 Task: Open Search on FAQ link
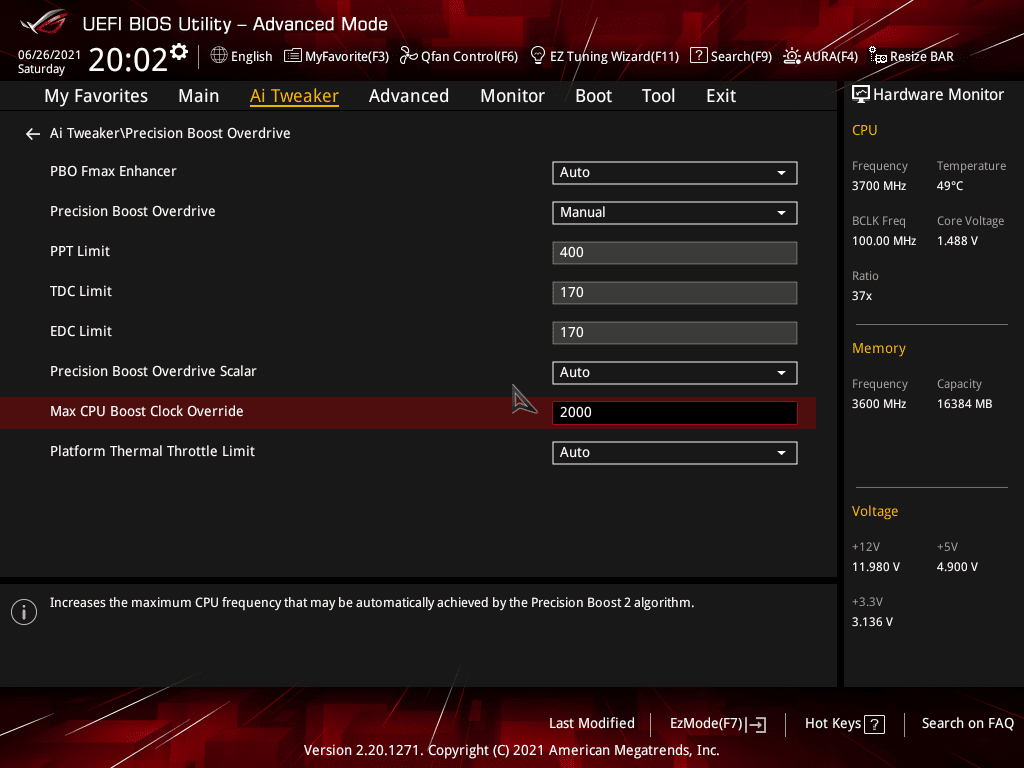pyautogui.click(x=968, y=724)
